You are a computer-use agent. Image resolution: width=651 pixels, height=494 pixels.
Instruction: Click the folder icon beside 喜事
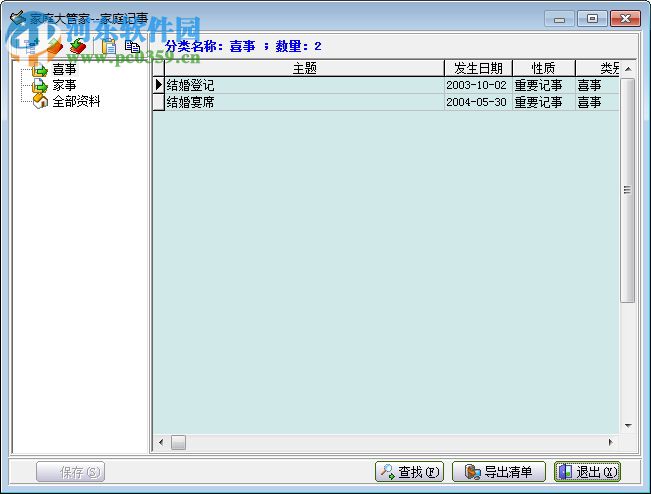[40, 70]
